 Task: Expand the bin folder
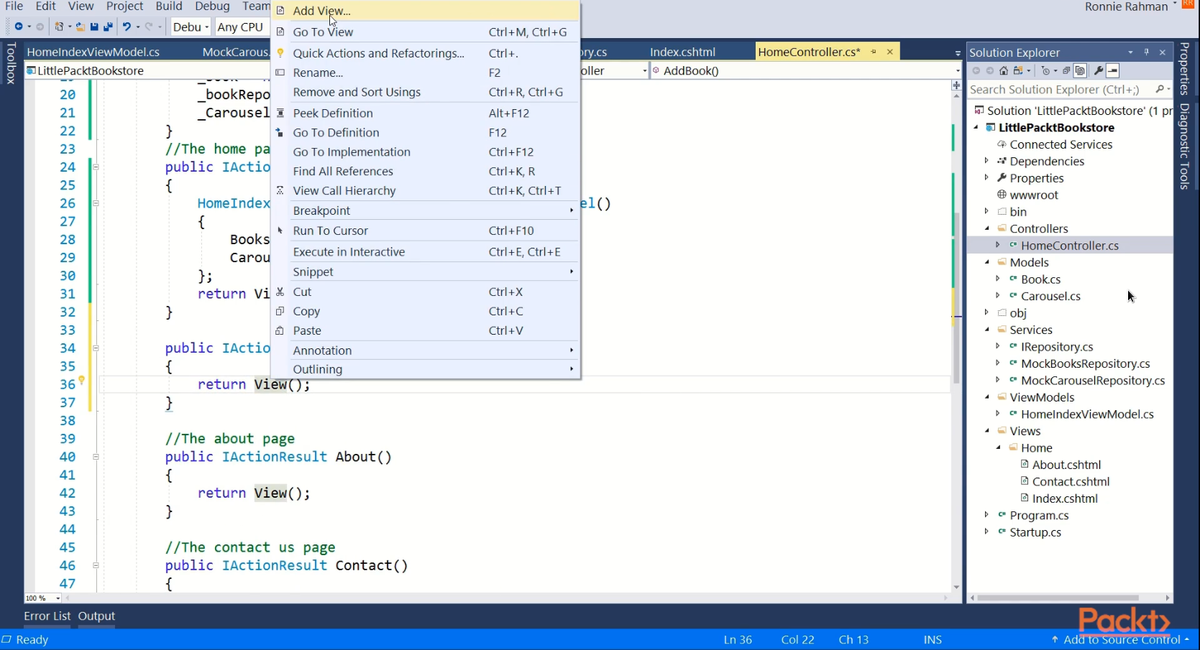987,211
